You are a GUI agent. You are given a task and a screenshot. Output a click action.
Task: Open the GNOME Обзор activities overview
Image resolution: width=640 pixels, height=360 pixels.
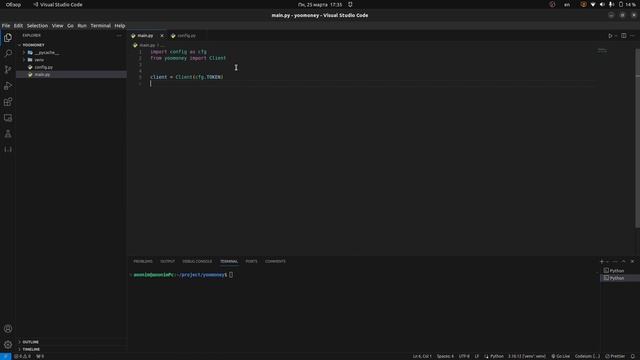(x=13, y=4)
